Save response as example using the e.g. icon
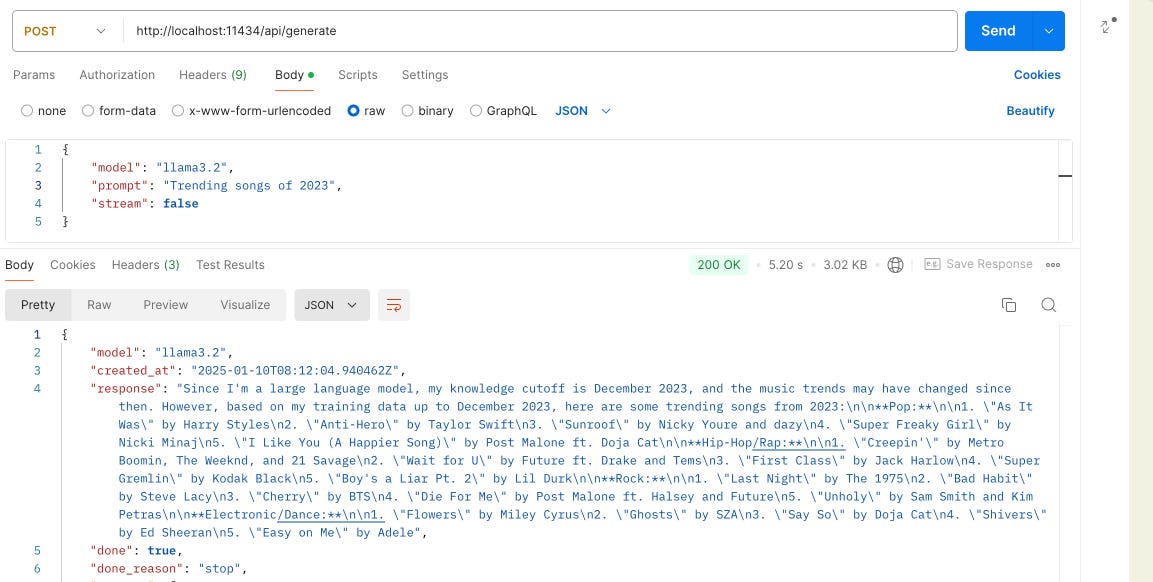This screenshot has width=1153, height=582. pos(931,264)
